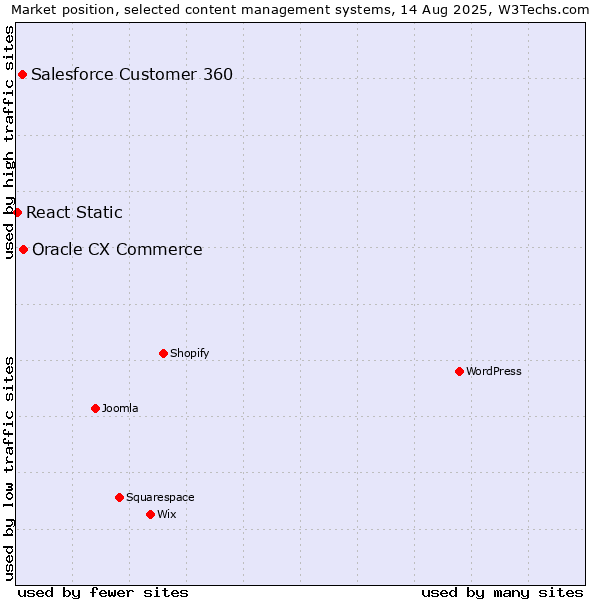Select the 'Shopify' label text
Viewport: 600px width, 600px height.
[190, 353]
